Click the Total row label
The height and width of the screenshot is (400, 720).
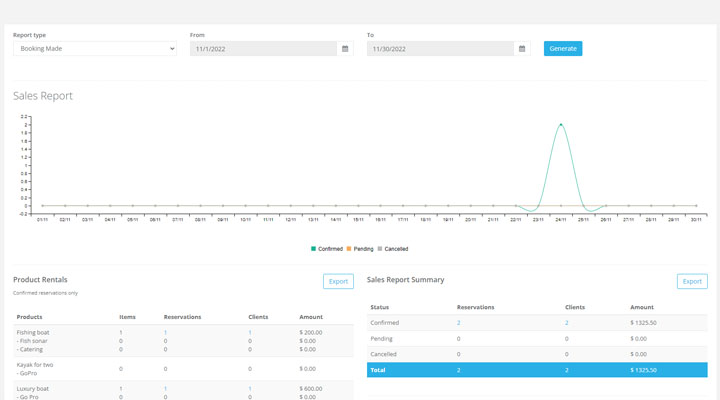point(378,370)
